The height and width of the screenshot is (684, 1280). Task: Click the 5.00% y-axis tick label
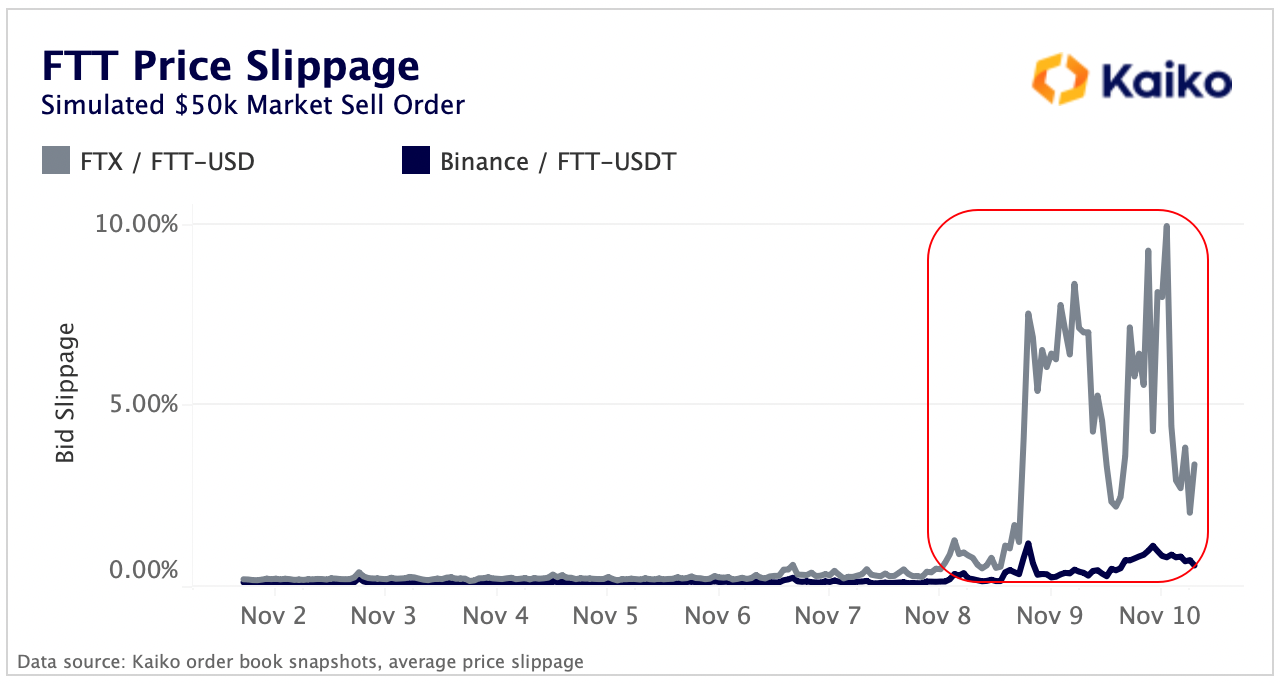tap(142, 405)
